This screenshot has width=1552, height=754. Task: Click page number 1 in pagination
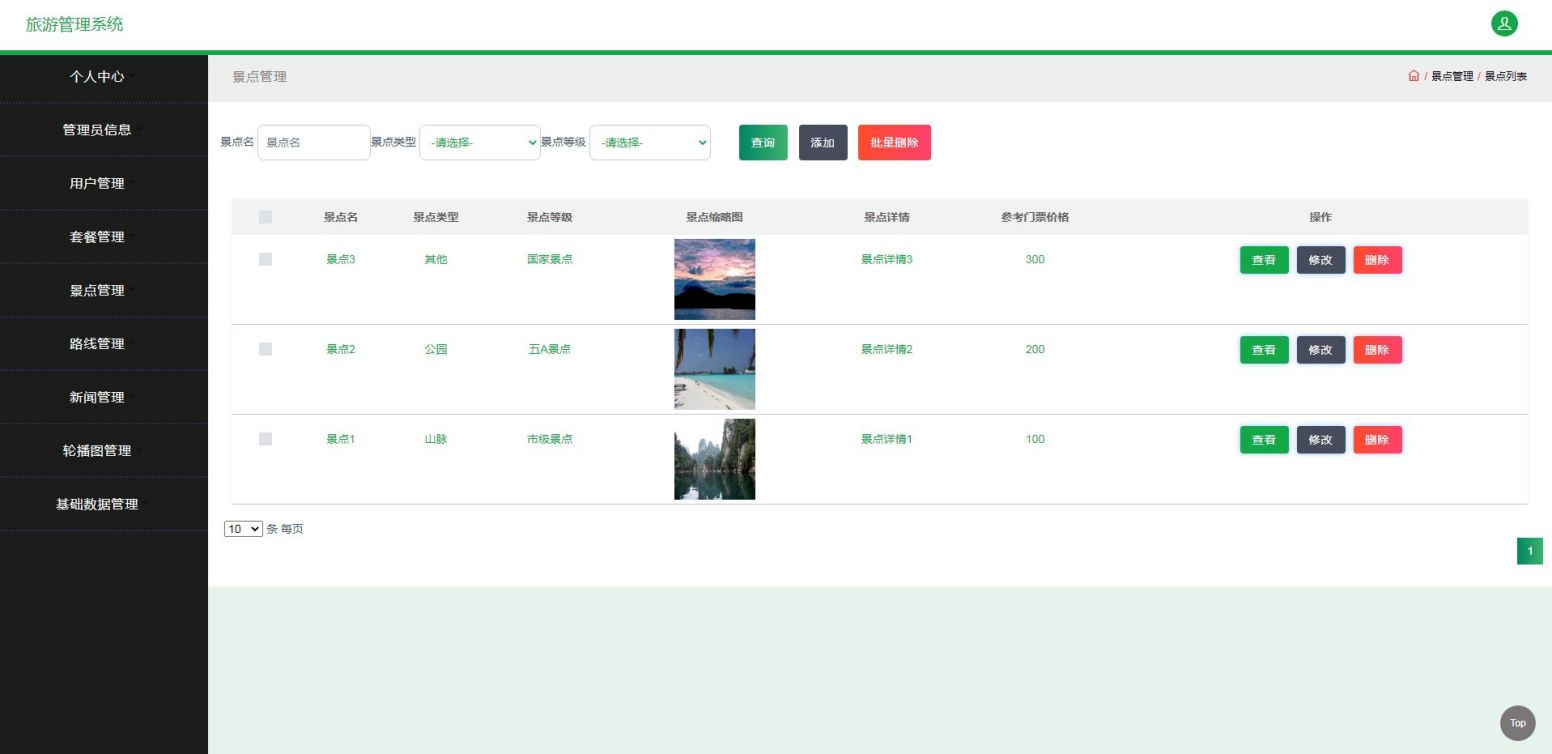point(1530,551)
